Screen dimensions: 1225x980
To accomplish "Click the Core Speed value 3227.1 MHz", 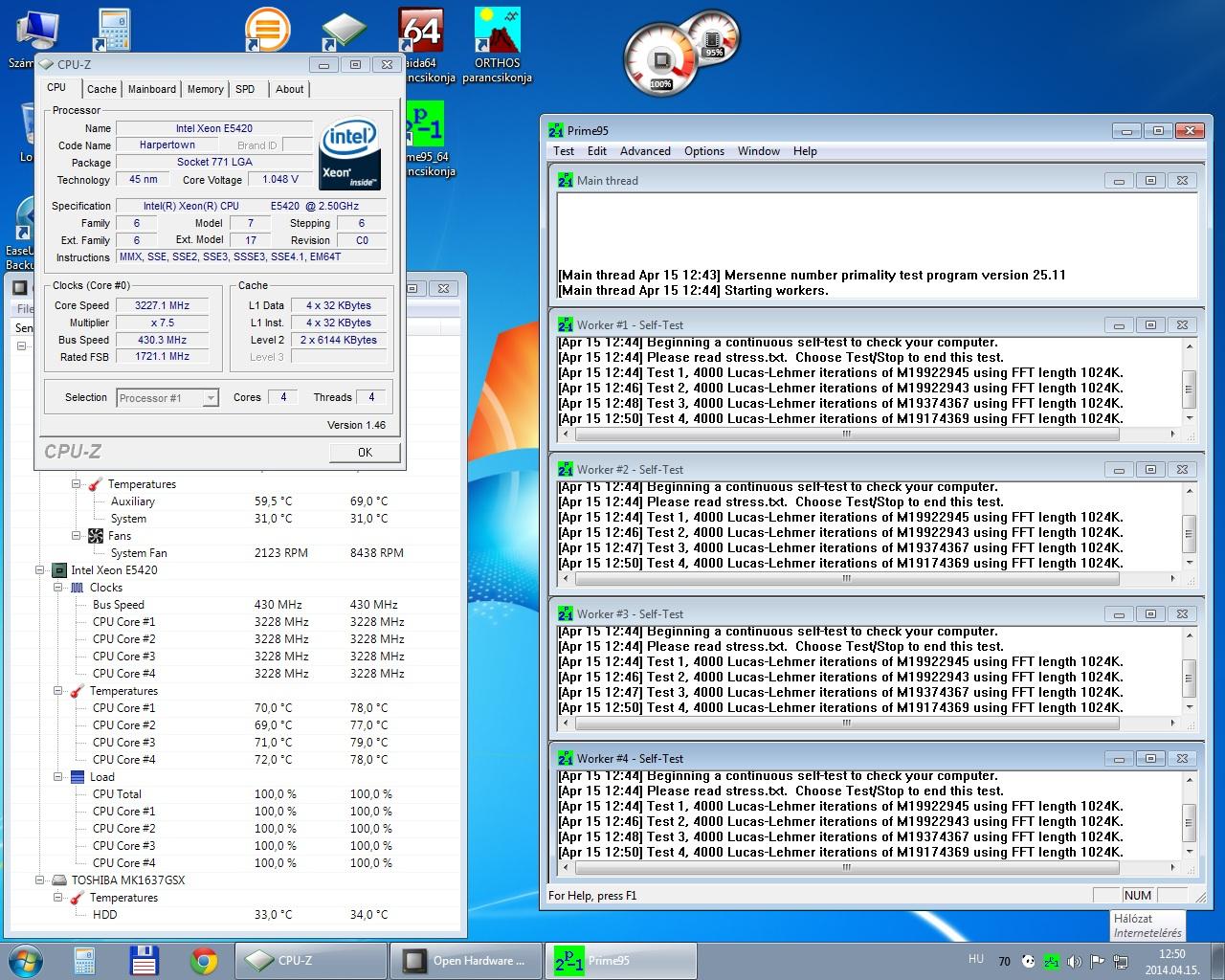I will (x=164, y=306).
